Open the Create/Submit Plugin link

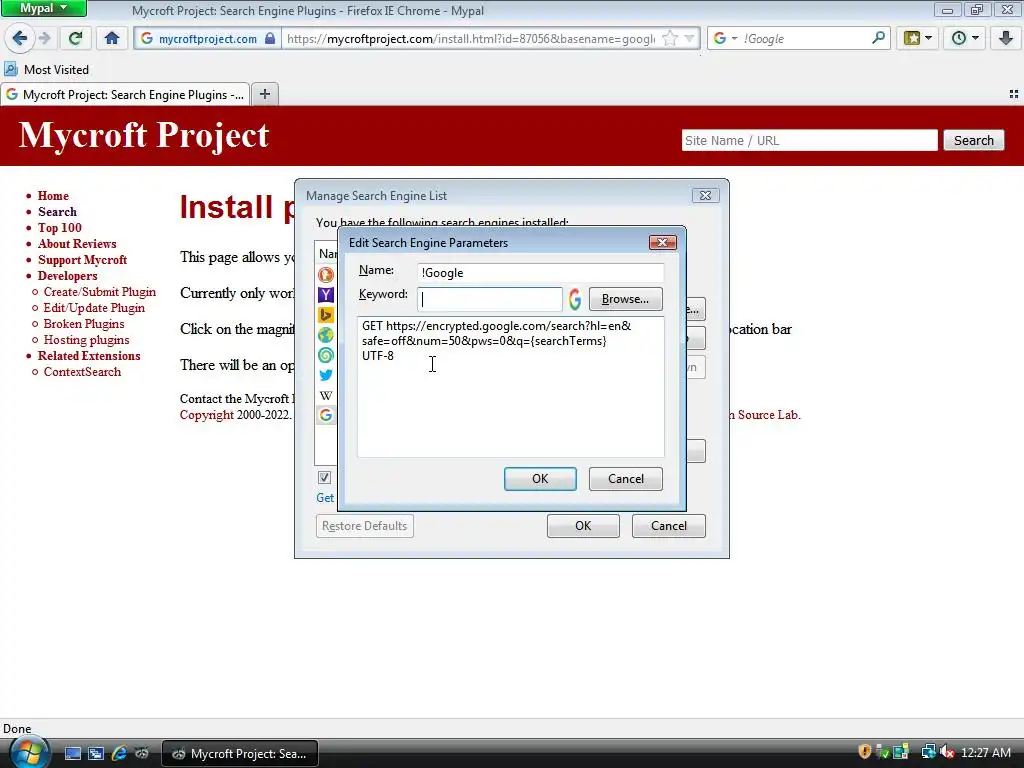click(x=99, y=292)
